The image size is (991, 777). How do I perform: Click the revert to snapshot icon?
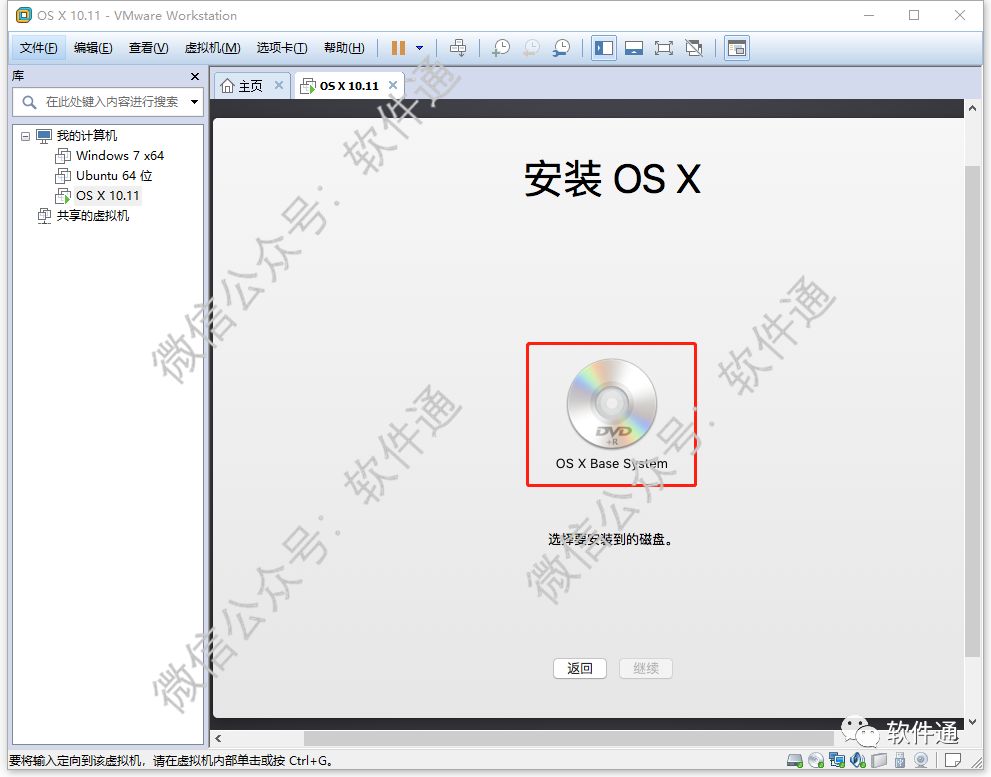point(532,48)
